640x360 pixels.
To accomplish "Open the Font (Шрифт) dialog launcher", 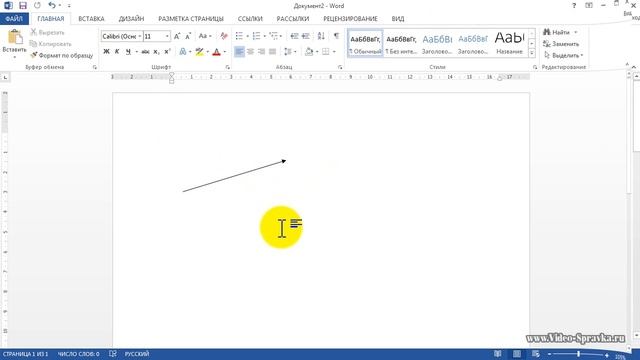I will point(227,67).
